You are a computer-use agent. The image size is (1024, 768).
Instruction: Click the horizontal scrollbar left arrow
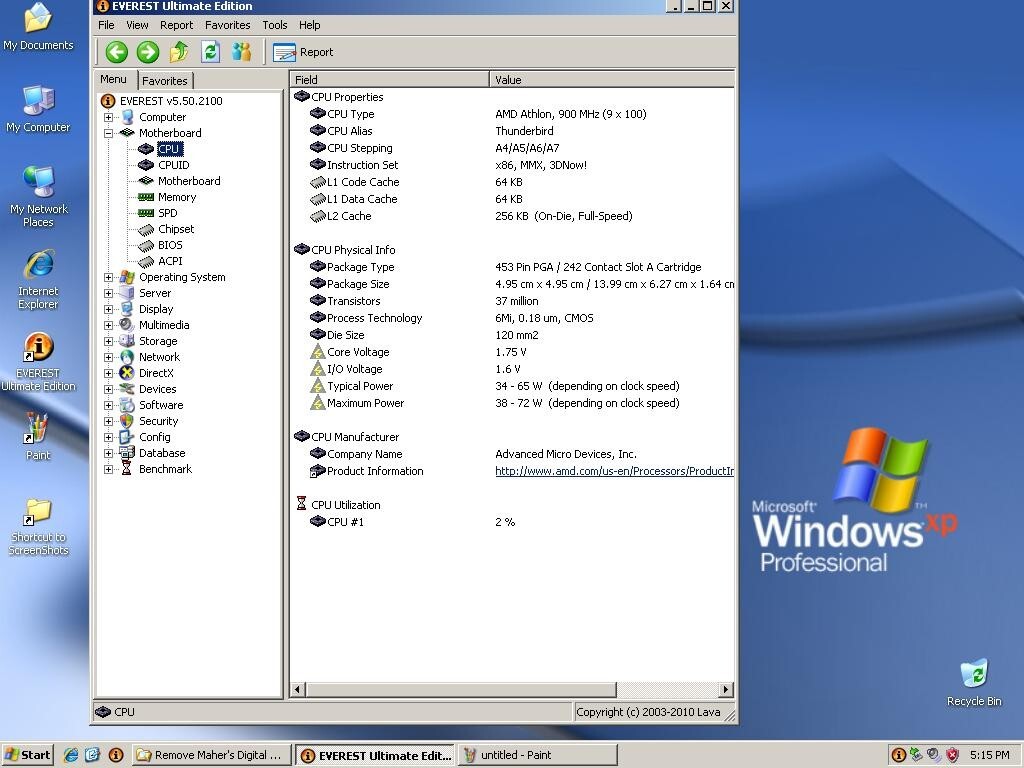298,689
